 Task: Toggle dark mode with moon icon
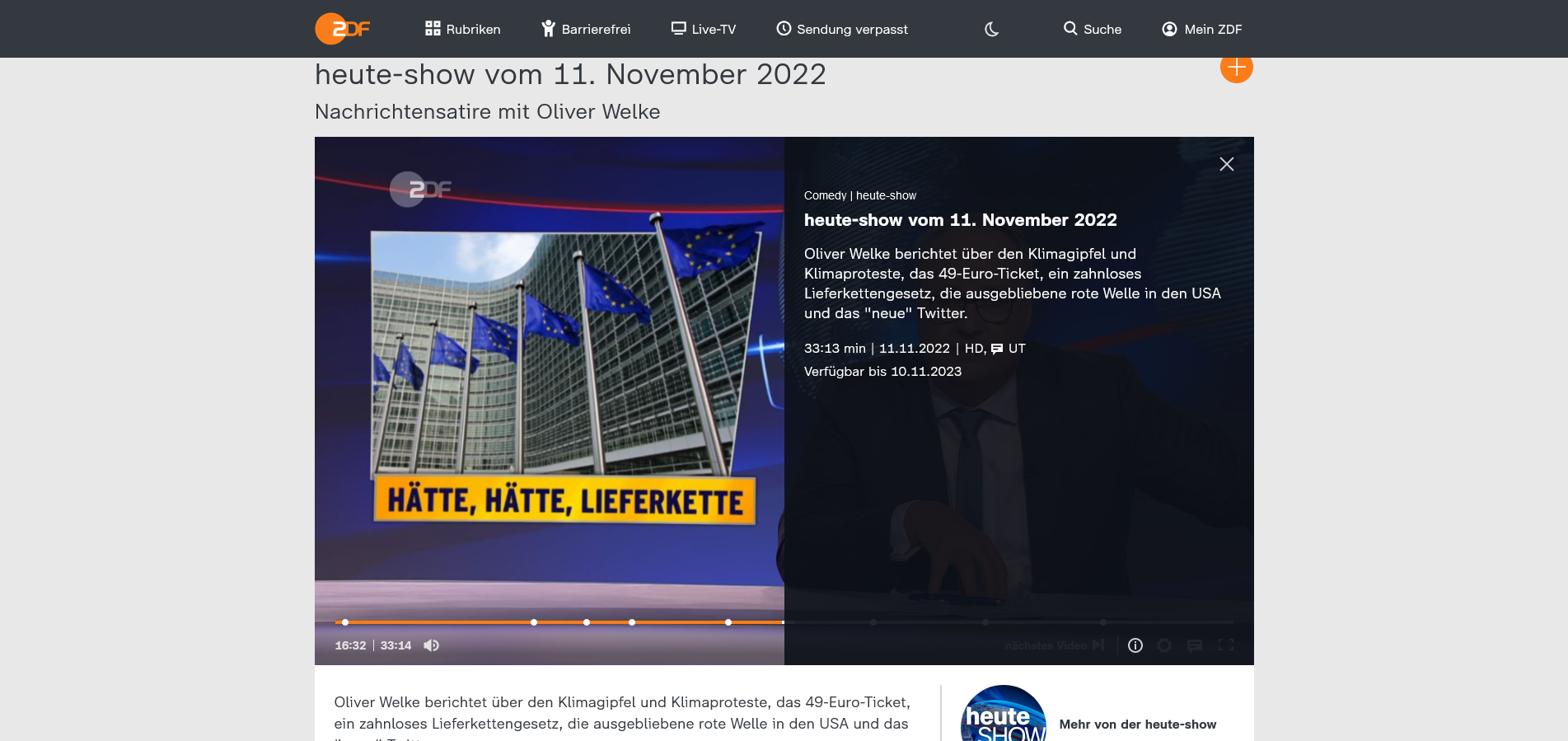991,30
